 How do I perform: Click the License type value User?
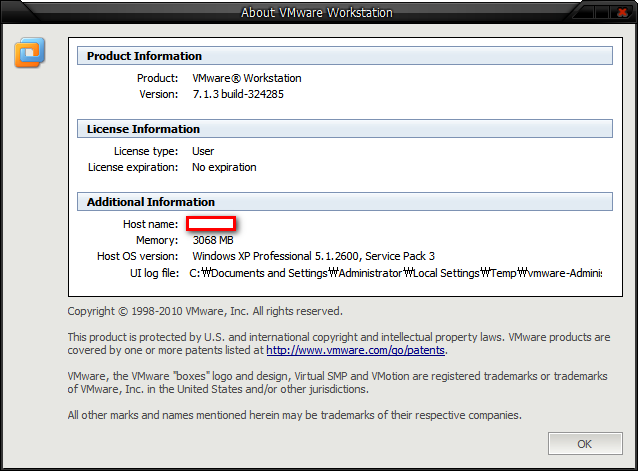click(203, 151)
